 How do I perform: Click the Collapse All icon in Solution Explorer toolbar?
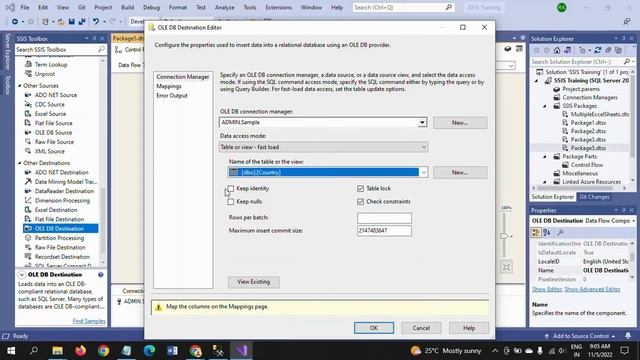[x=608, y=51]
